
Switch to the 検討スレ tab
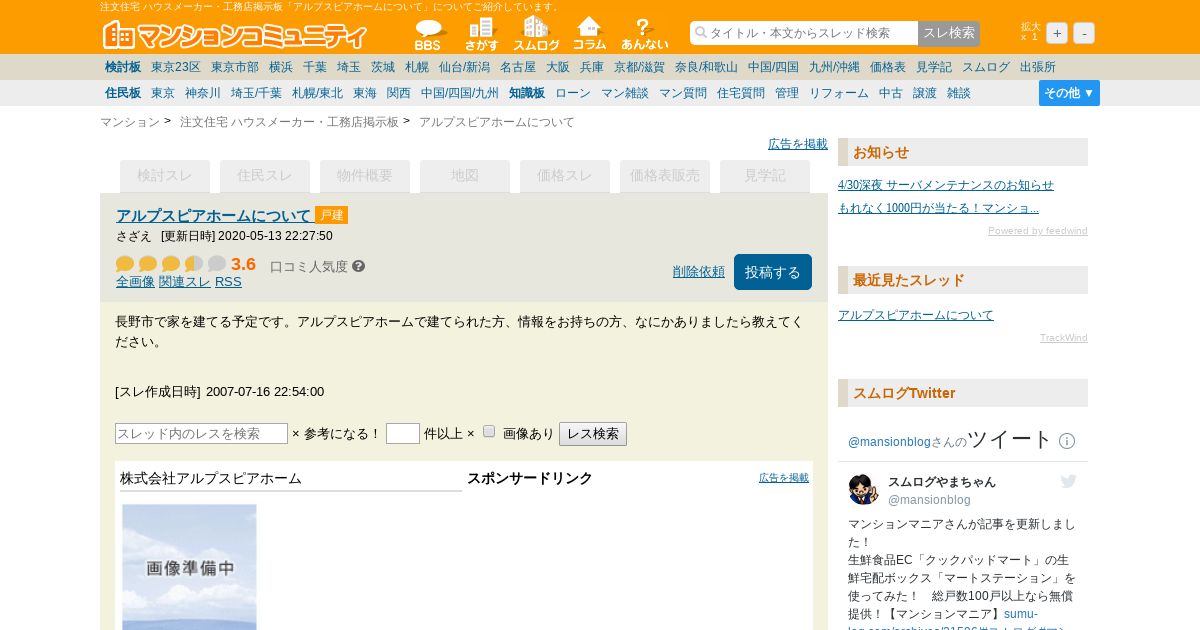pyautogui.click(x=165, y=176)
